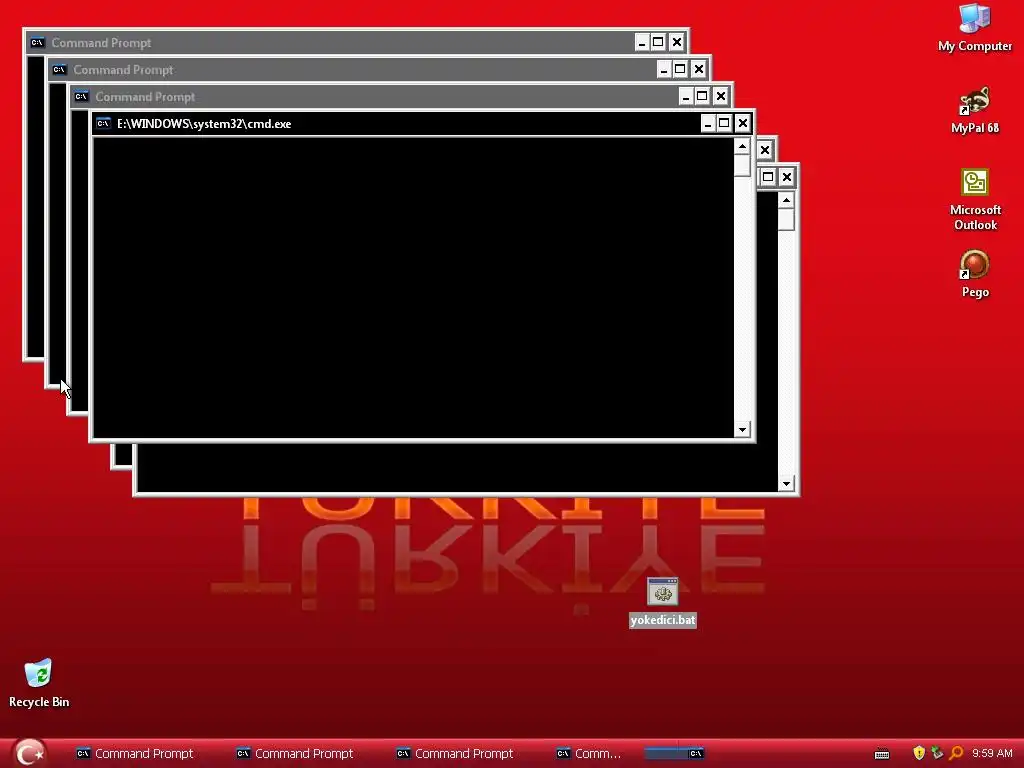Select the Recycle Bin icon
Screen dimensions: 1024x768
click(x=39, y=683)
